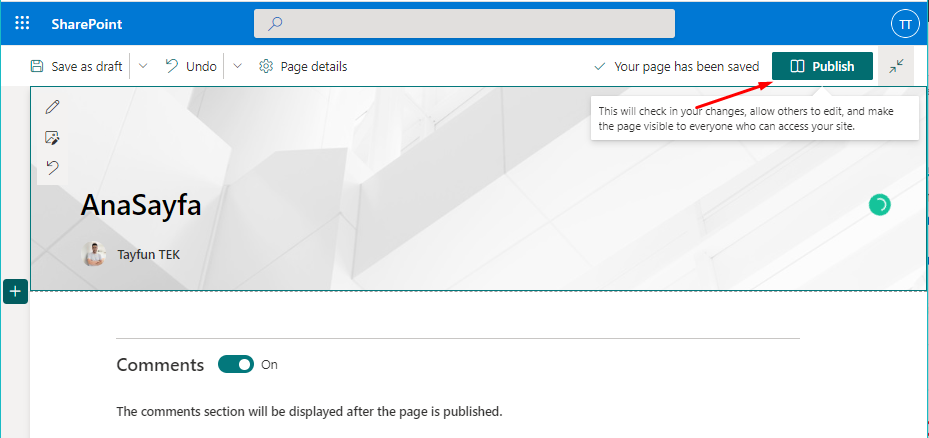Add a new section with plus button
Viewport: 929px width, 438px height.
pos(16,291)
